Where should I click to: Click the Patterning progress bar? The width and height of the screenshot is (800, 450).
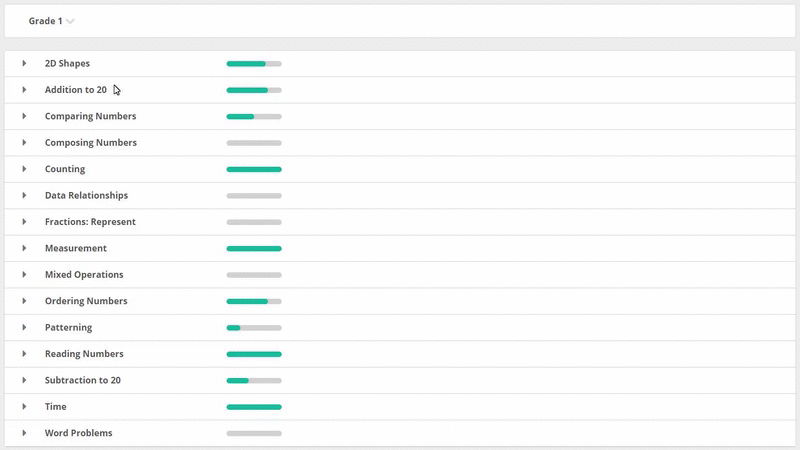(x=254, y=328)
